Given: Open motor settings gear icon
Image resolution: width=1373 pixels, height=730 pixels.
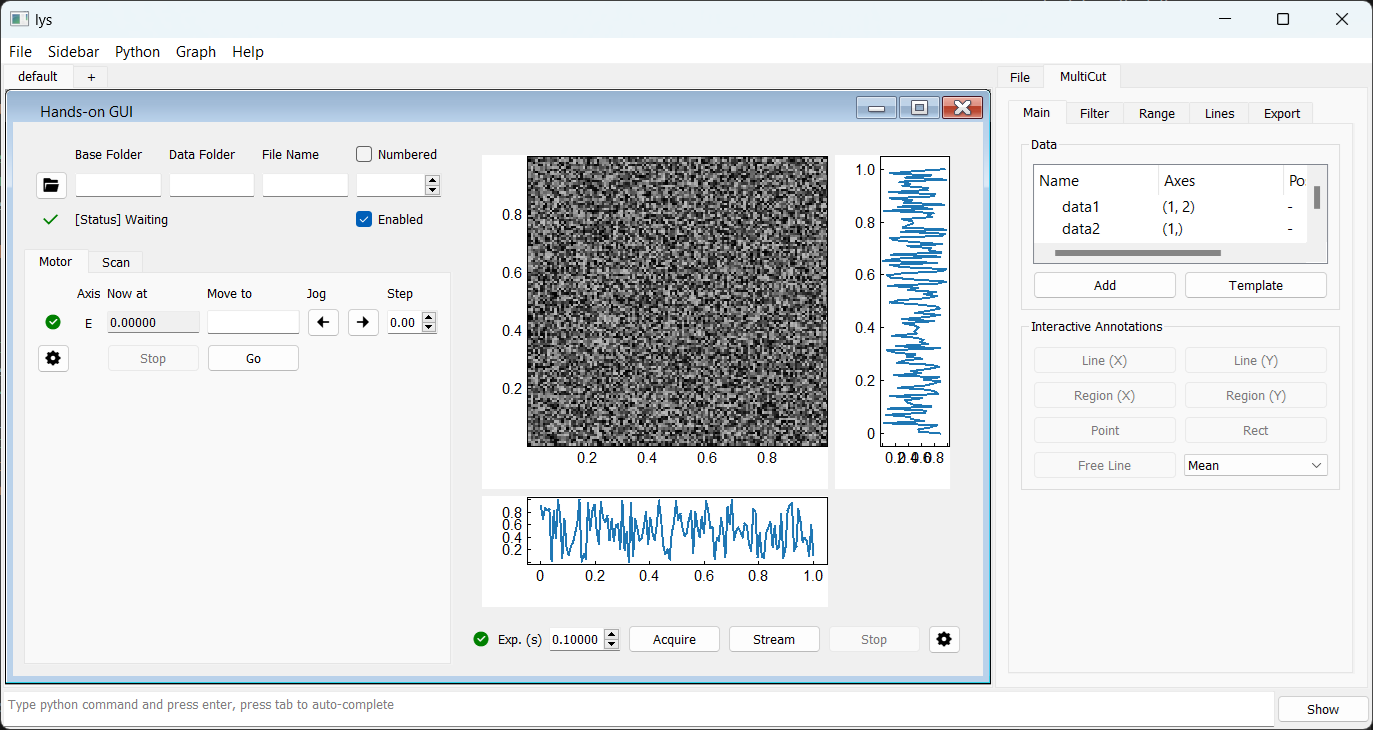Looking at the screenshot, I should click(53, 359).
